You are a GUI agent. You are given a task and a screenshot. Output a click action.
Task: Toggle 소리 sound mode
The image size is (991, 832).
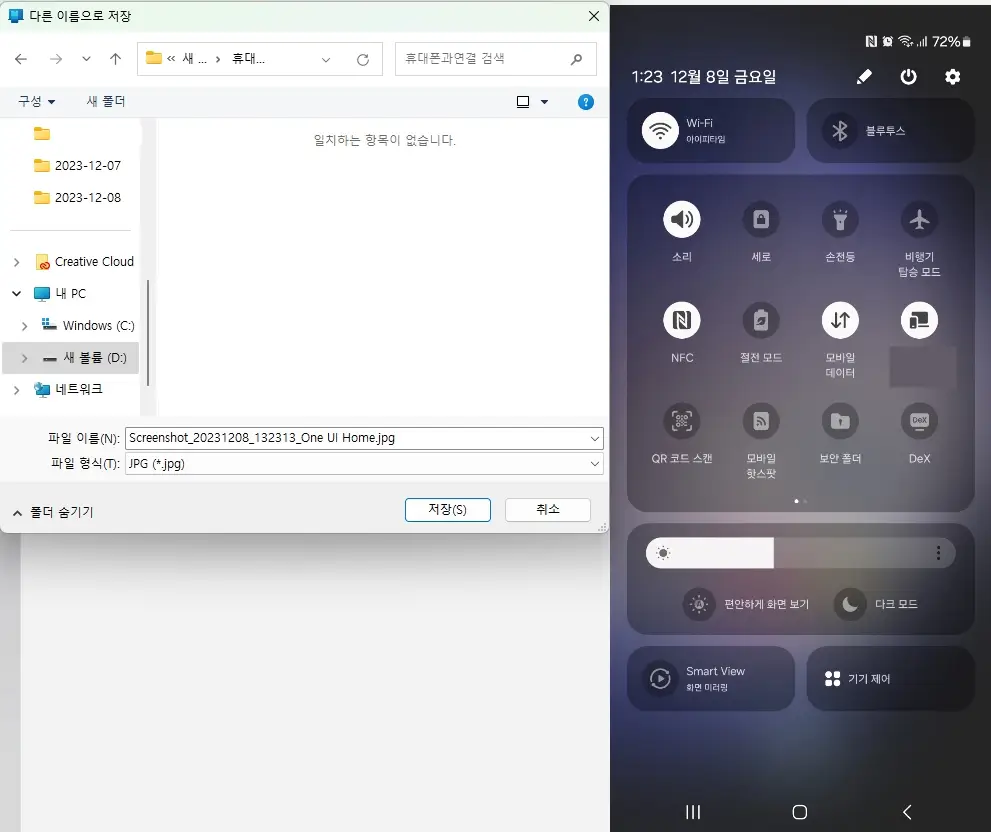click(x=681, y=221)
